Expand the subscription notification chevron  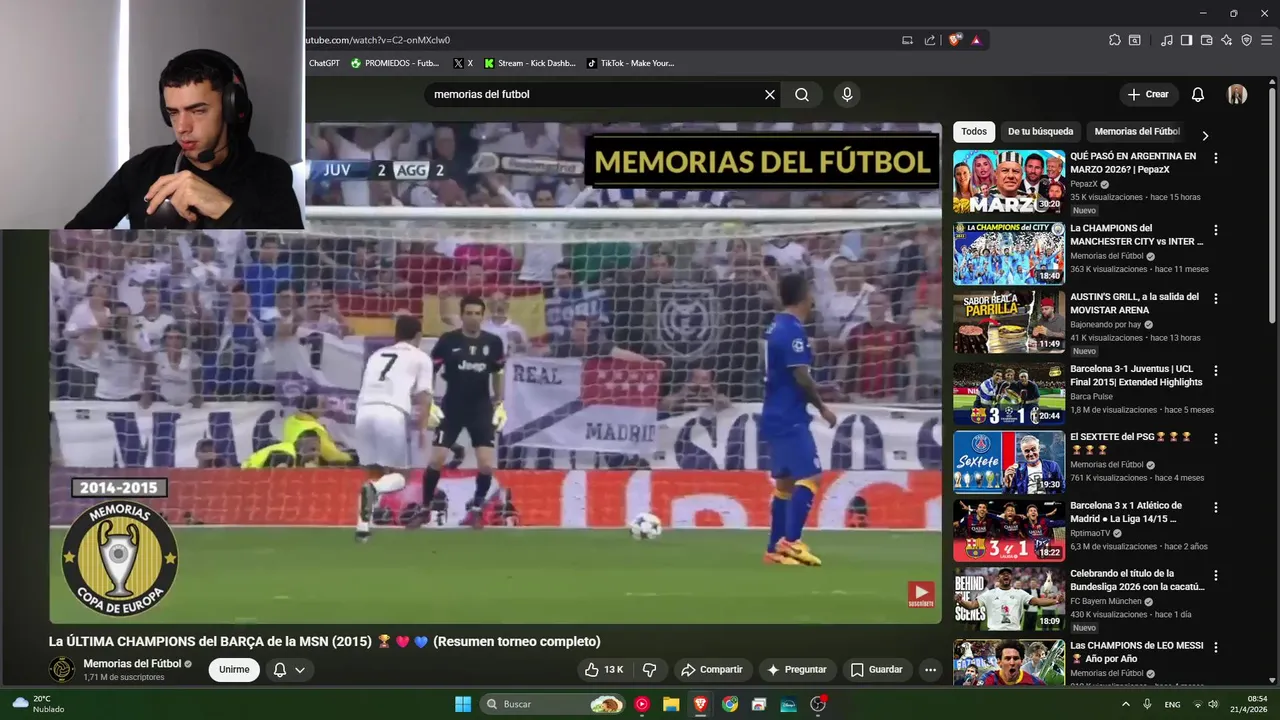300,670
